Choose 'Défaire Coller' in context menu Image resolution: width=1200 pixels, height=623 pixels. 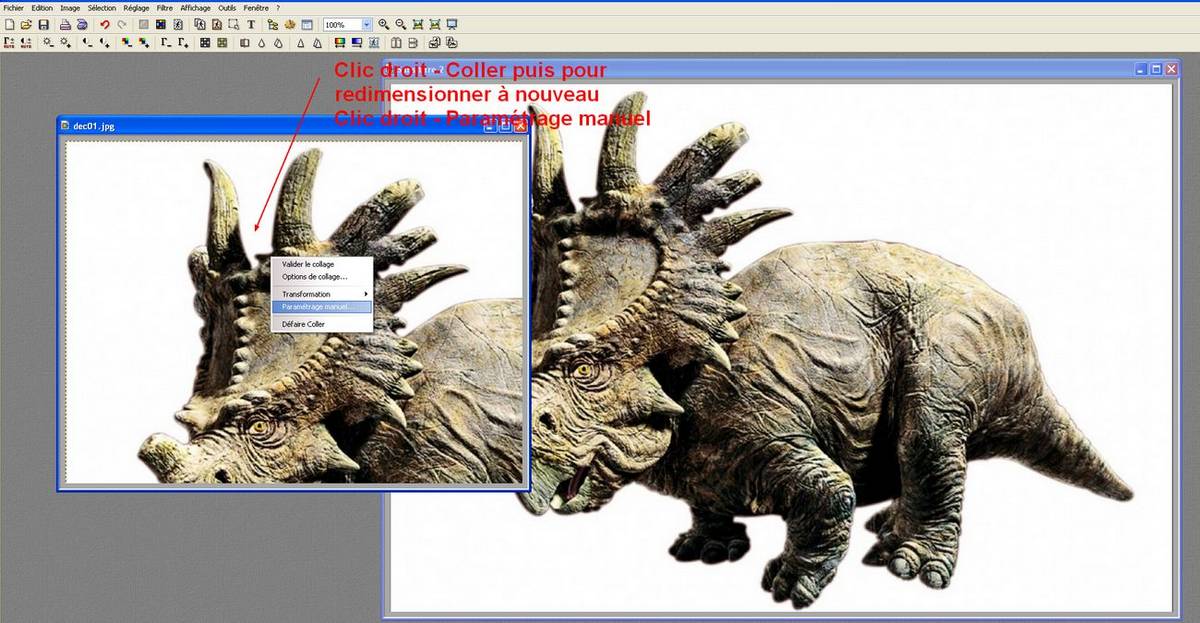303,325
